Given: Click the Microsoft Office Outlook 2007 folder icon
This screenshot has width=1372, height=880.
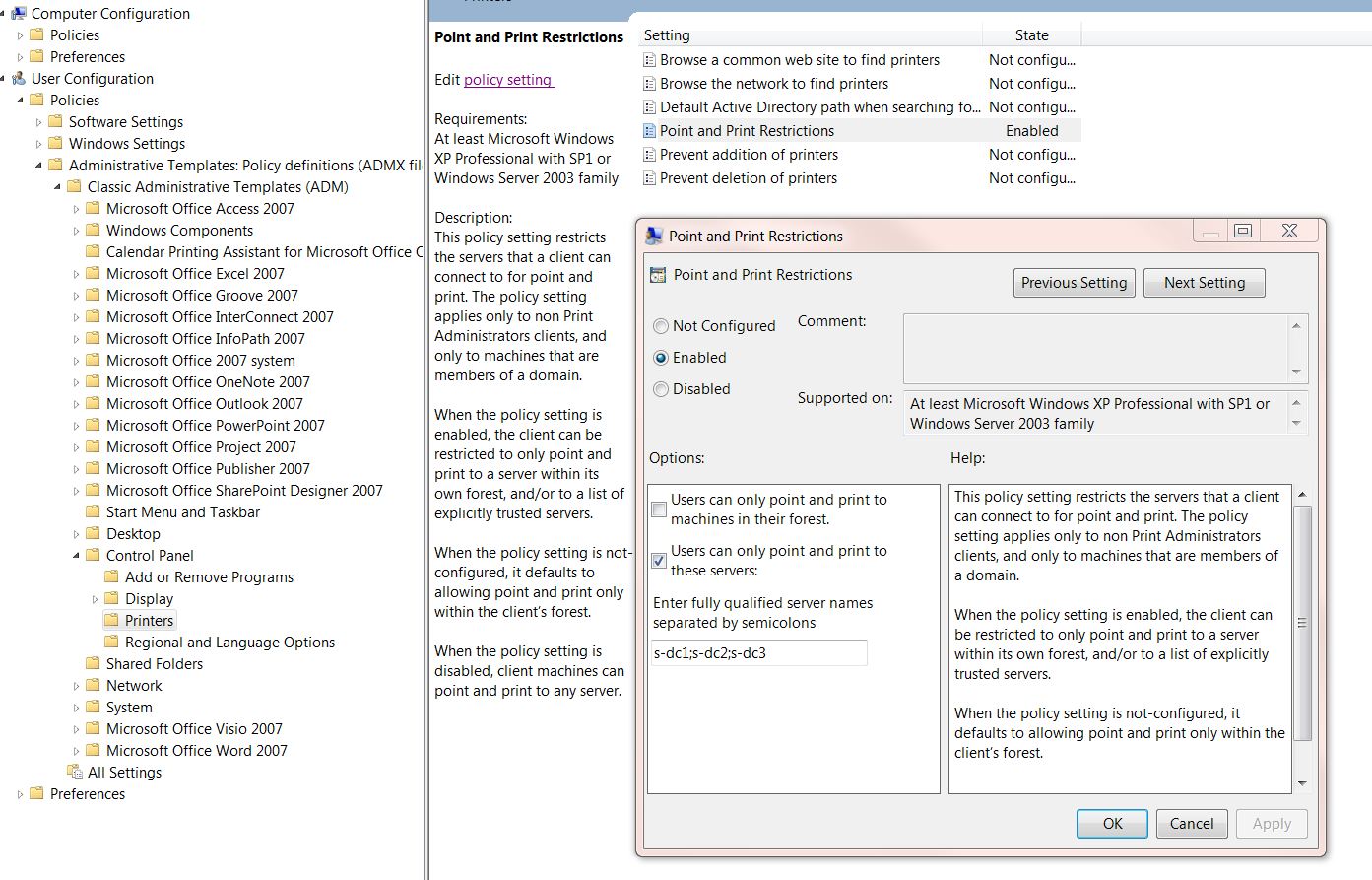Looking at the screenshot, I should pos(94,404).
